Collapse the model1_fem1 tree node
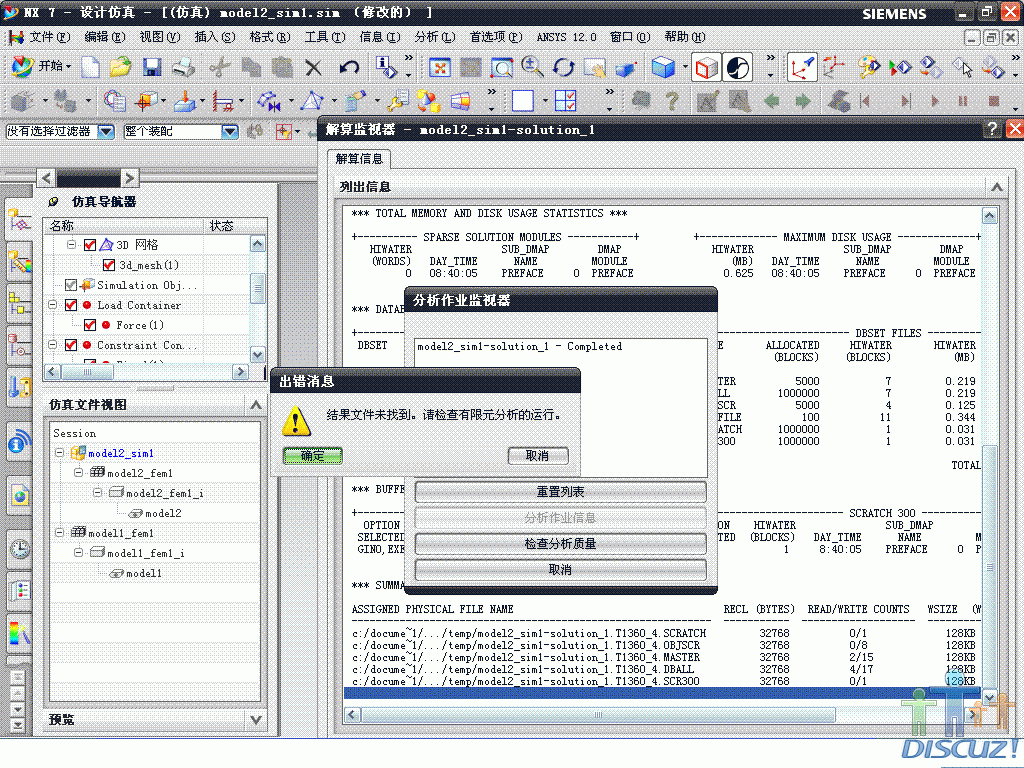Screen dimensions: 1024x768 pos(59,533)
